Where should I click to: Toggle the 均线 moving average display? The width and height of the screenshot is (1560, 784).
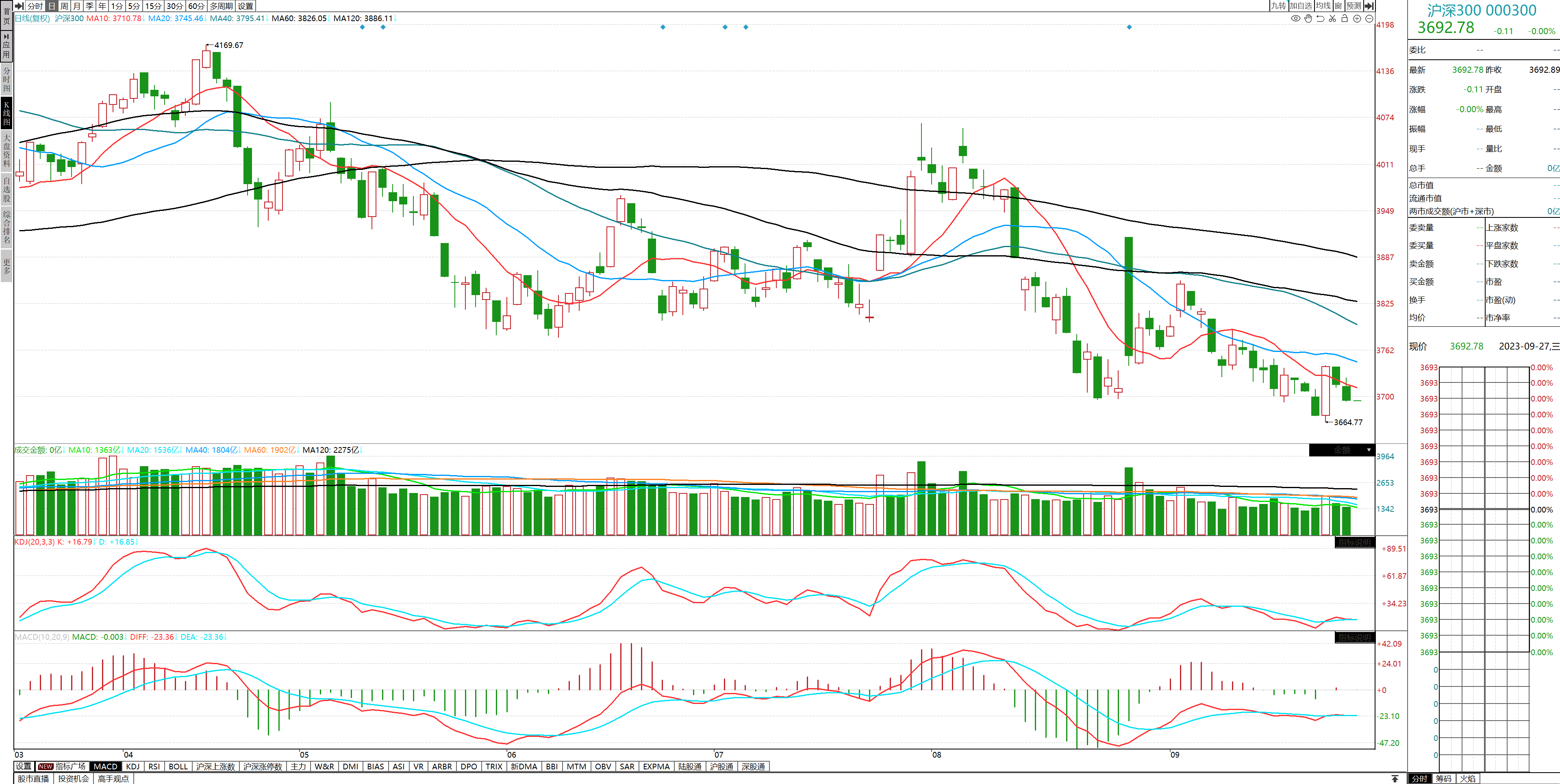[1323, 6]
